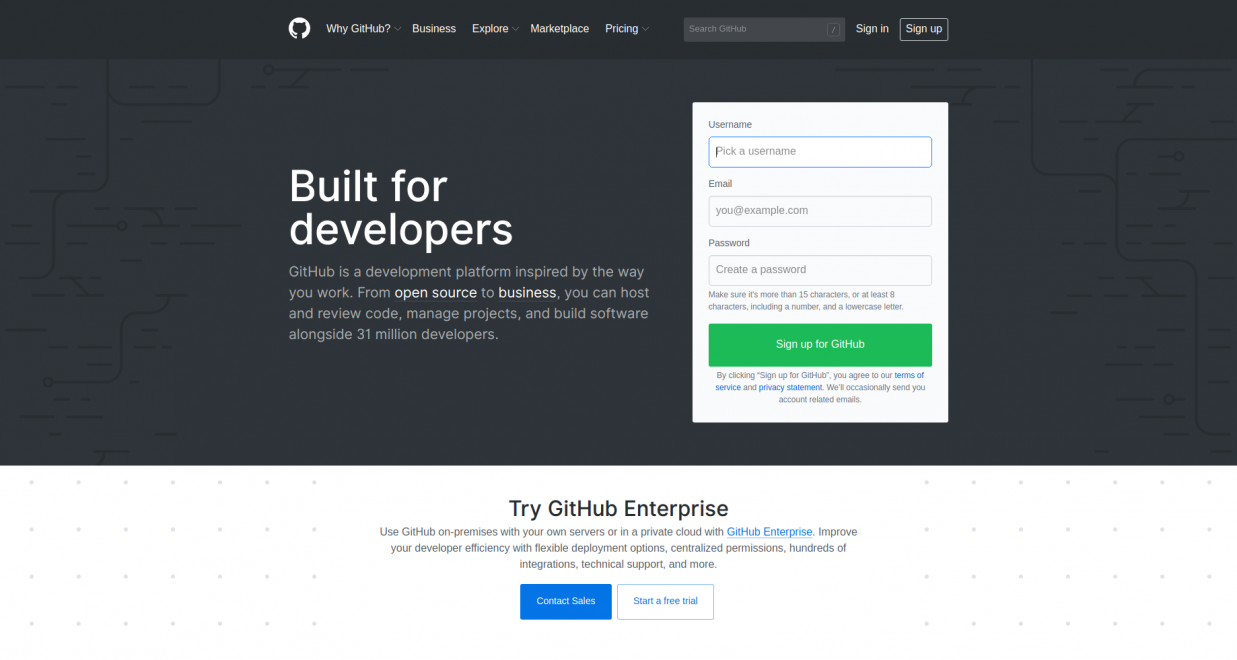Follow the business link in hero text

(x=527, y=293)
